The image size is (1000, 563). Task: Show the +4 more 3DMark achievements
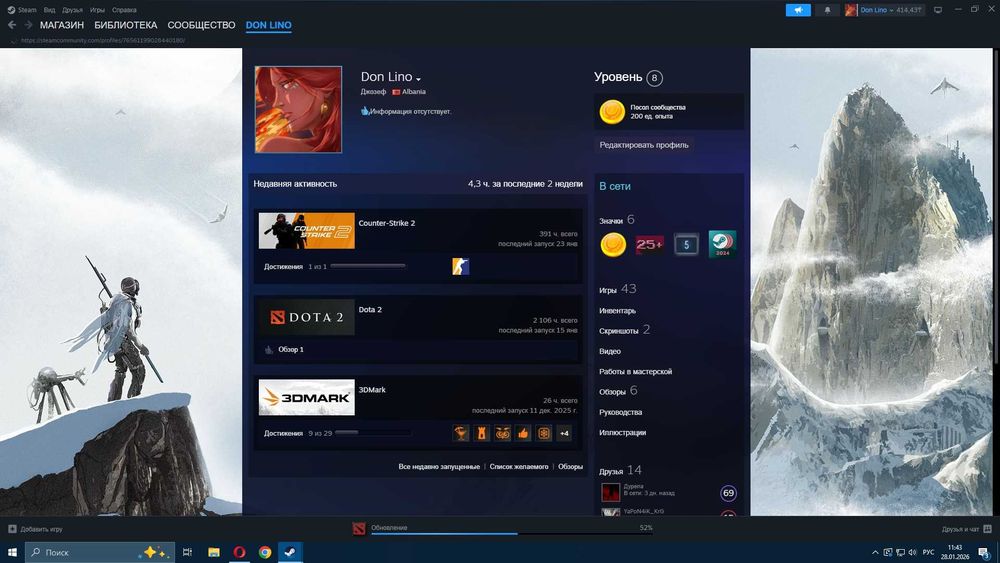(564, 433)
